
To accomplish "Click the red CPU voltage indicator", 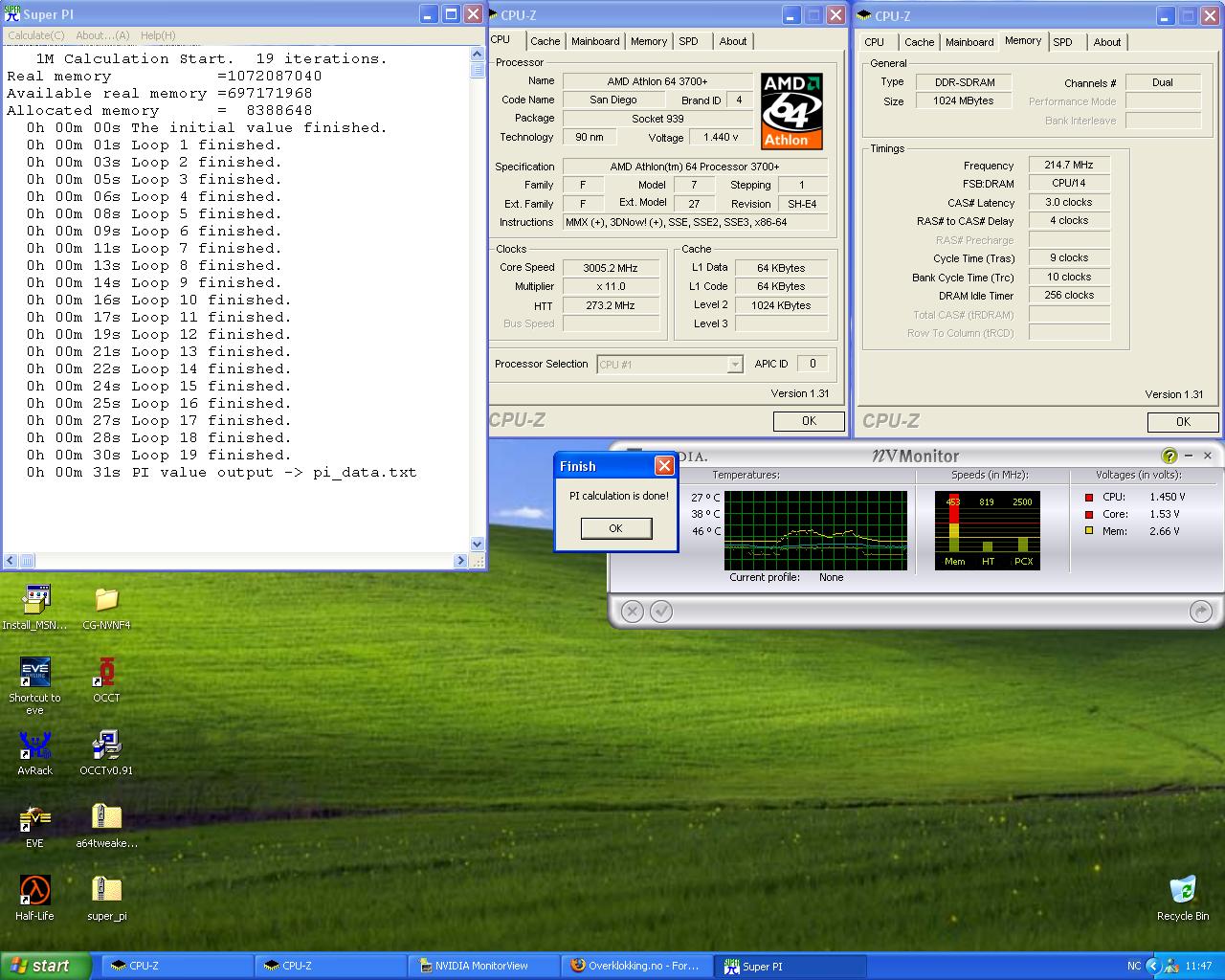I will (1089, 498).
